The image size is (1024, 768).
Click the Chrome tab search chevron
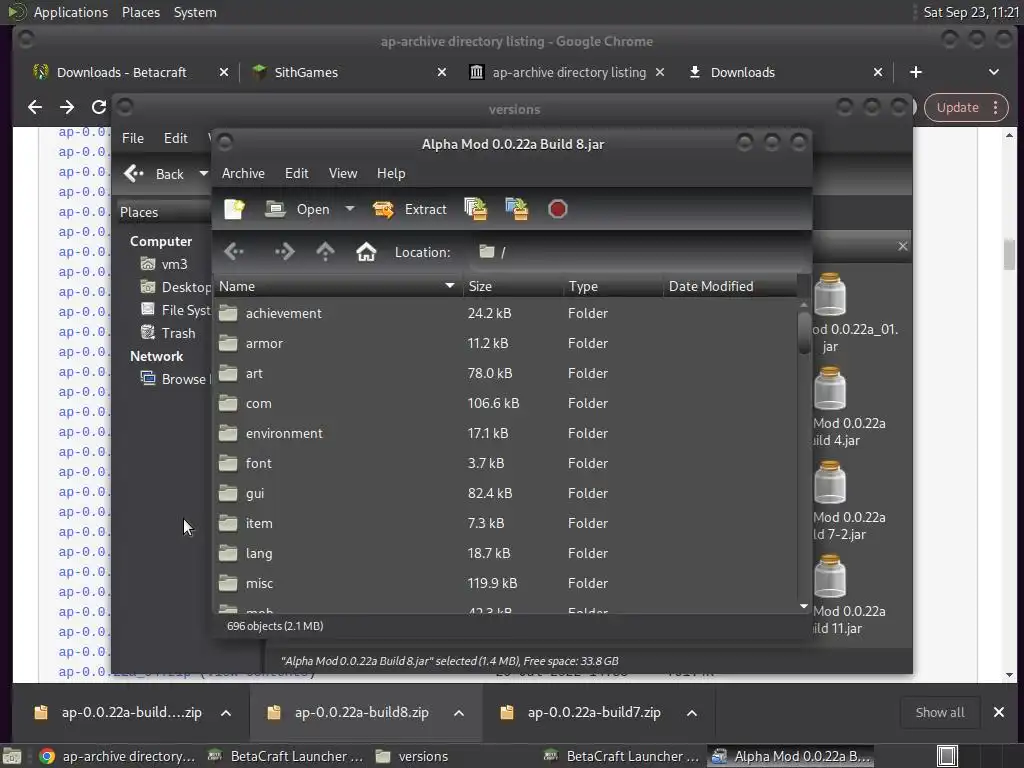(993, 72)
